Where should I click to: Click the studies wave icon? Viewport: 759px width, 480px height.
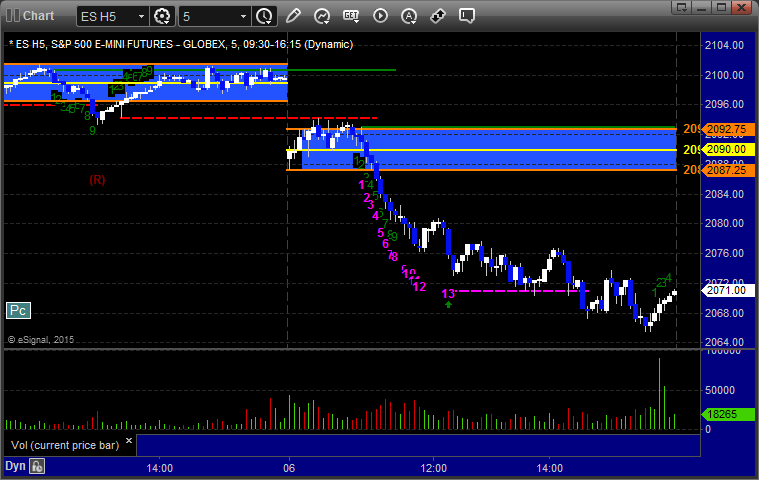click(x=322, y=16)
